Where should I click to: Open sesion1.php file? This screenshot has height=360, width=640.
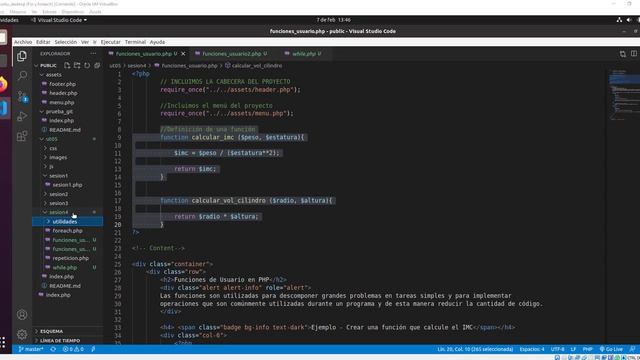[x=67, y=185]
